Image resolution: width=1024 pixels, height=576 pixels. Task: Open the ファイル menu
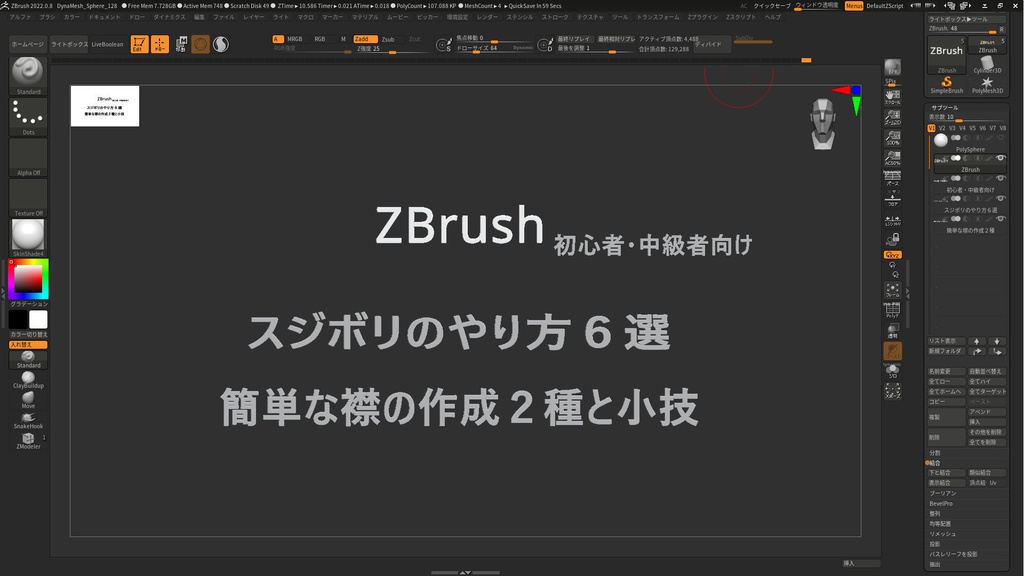223,17
